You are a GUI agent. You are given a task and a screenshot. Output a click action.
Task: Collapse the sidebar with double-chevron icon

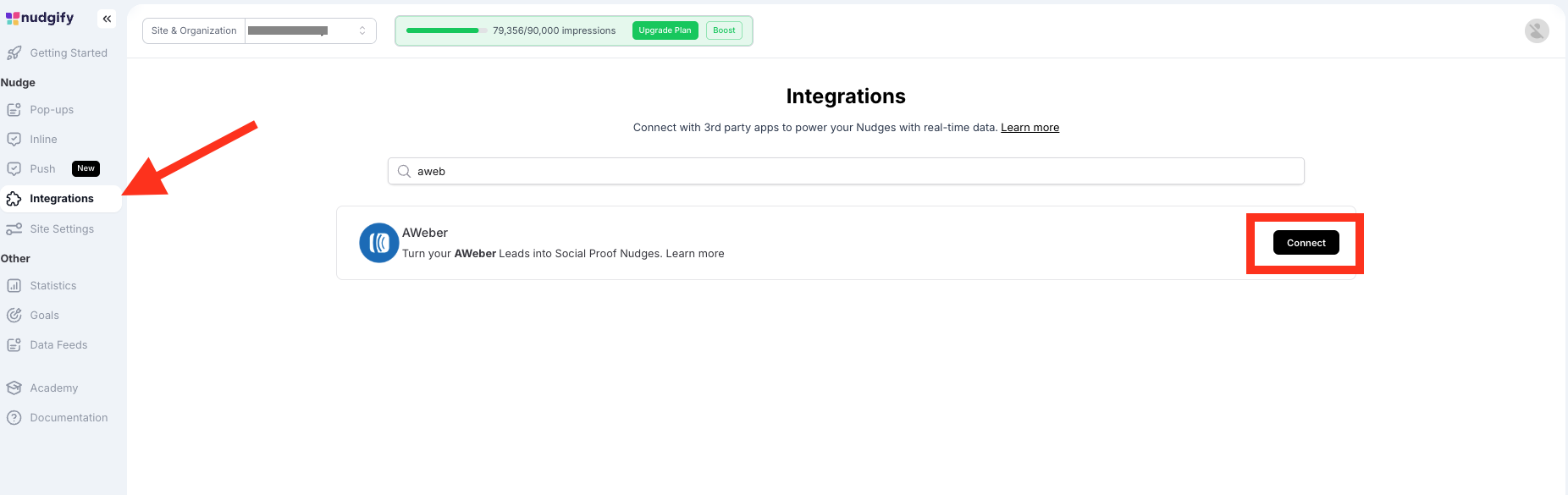point(107,19)
